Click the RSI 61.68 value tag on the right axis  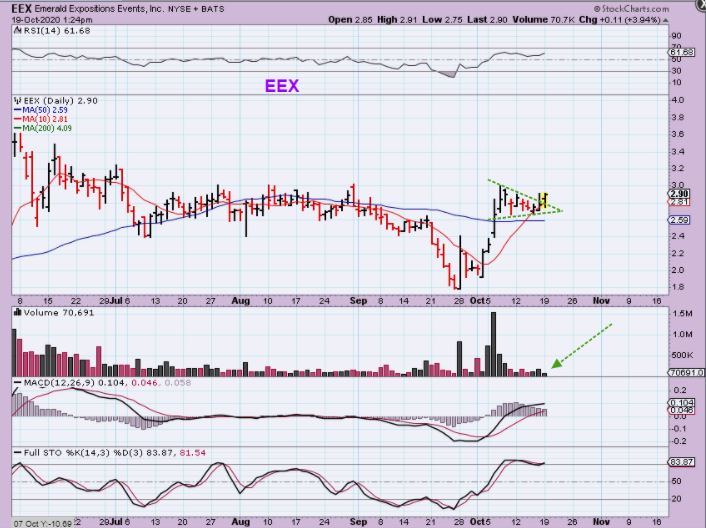click(681, 53)
